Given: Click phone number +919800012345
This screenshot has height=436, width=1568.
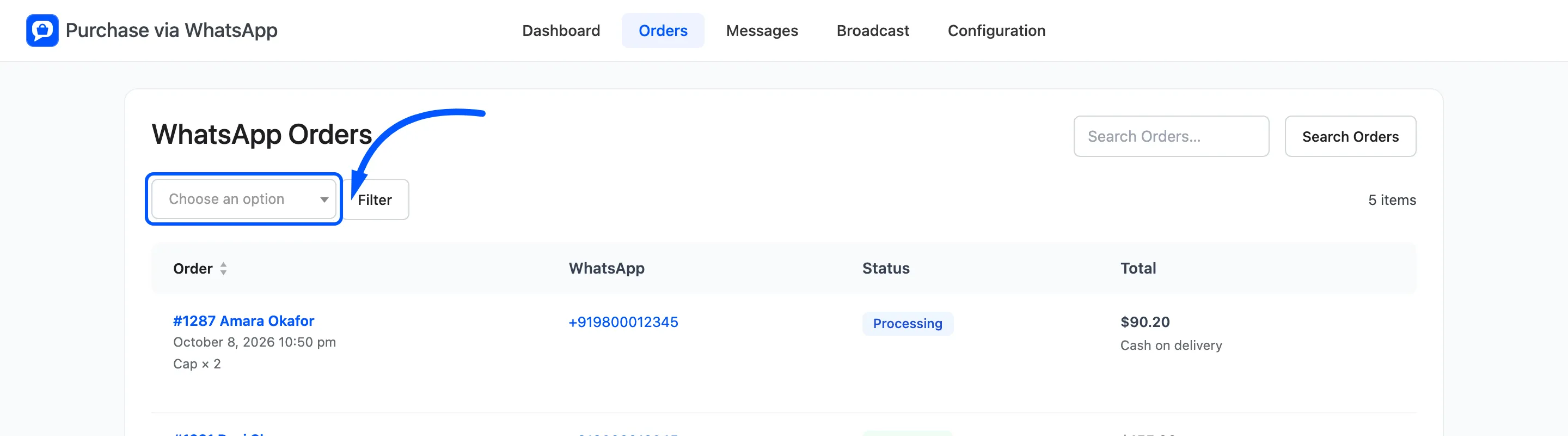Looking at the screenshot, I should (623, 322).
